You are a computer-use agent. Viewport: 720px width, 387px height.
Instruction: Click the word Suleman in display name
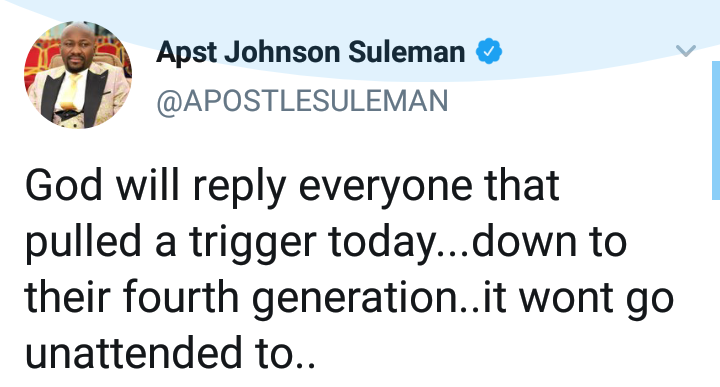(x=406, y=52)
